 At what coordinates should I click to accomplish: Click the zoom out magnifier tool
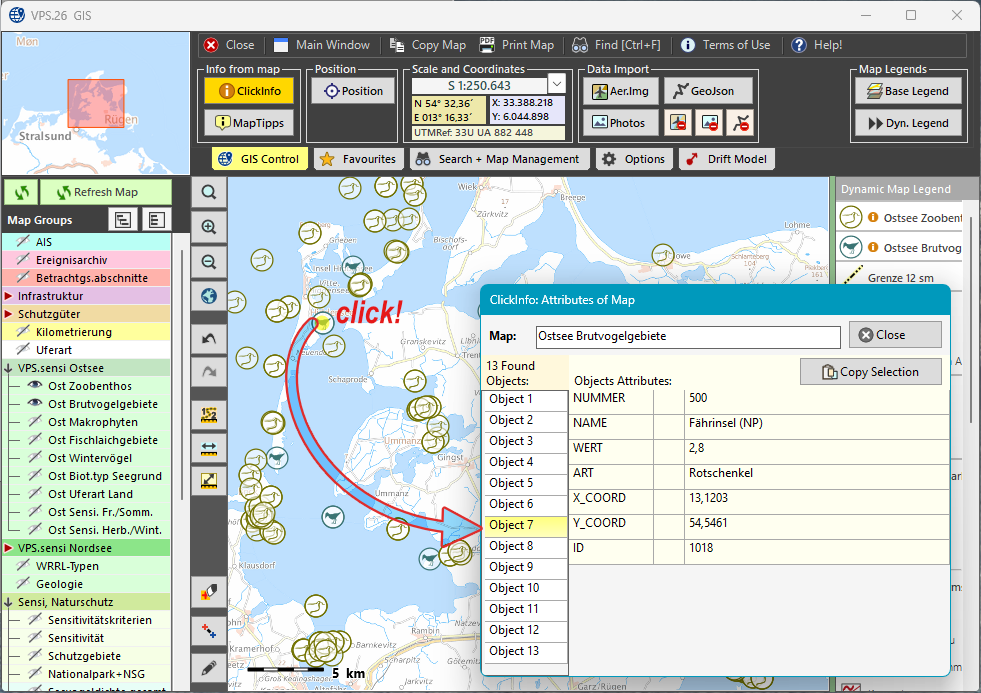(x=209, y=262)
